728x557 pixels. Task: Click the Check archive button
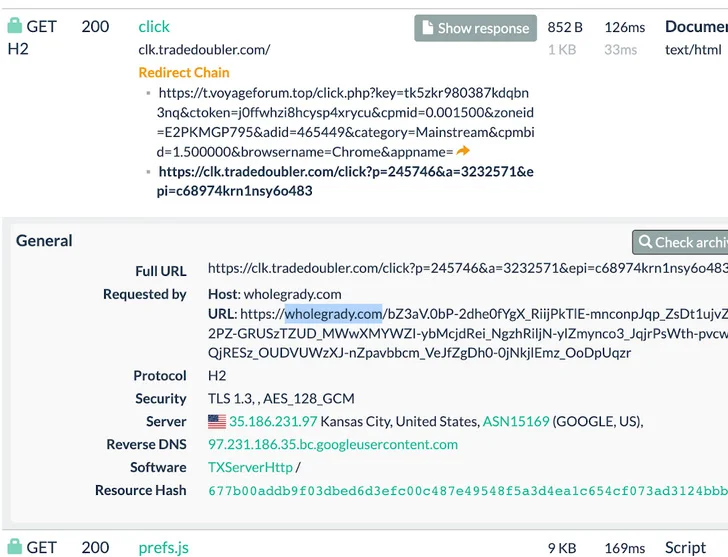[x=680, y=242]
